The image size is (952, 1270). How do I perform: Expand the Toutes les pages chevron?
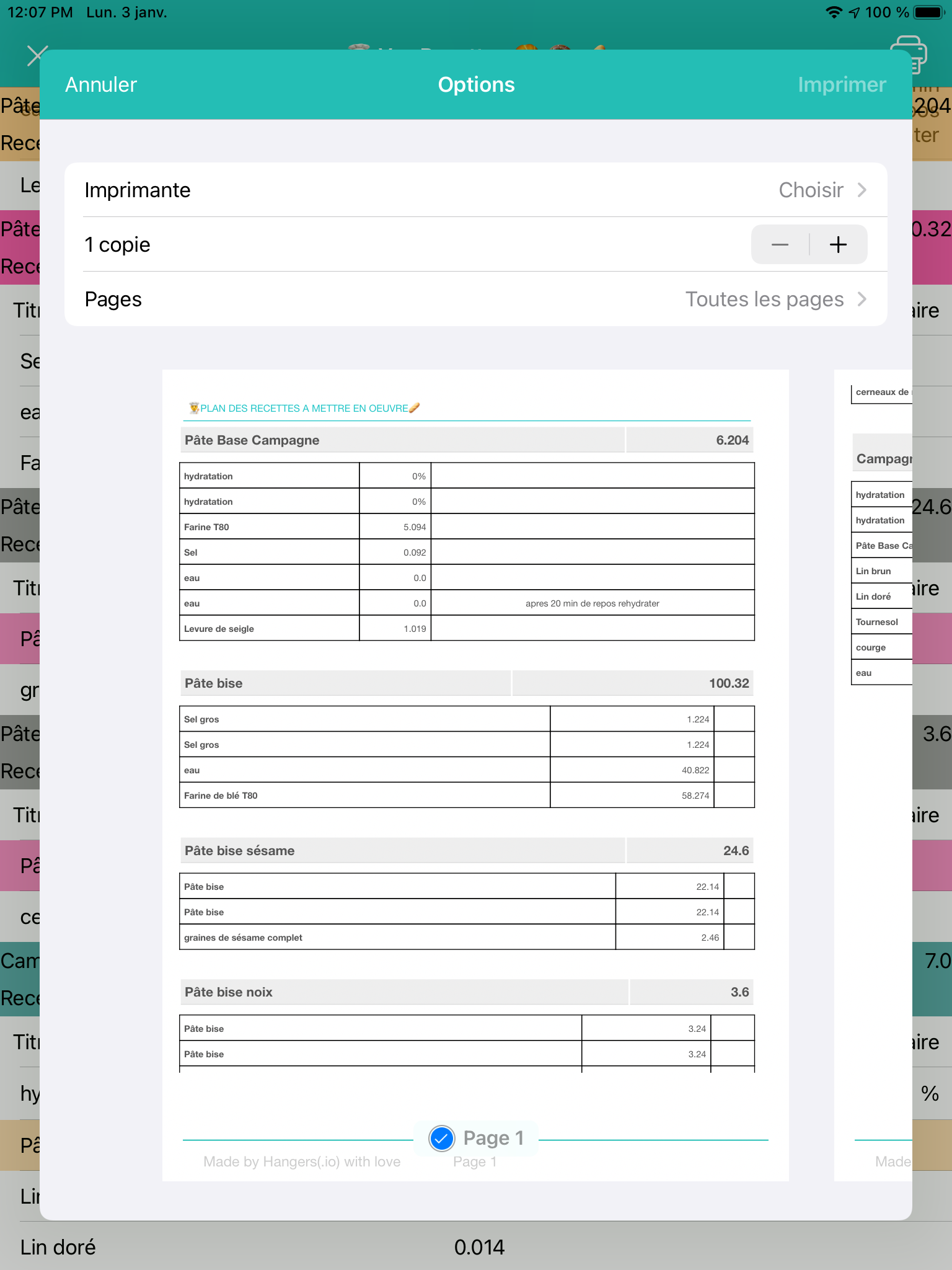pyautogui.click(x=862, y=299)
